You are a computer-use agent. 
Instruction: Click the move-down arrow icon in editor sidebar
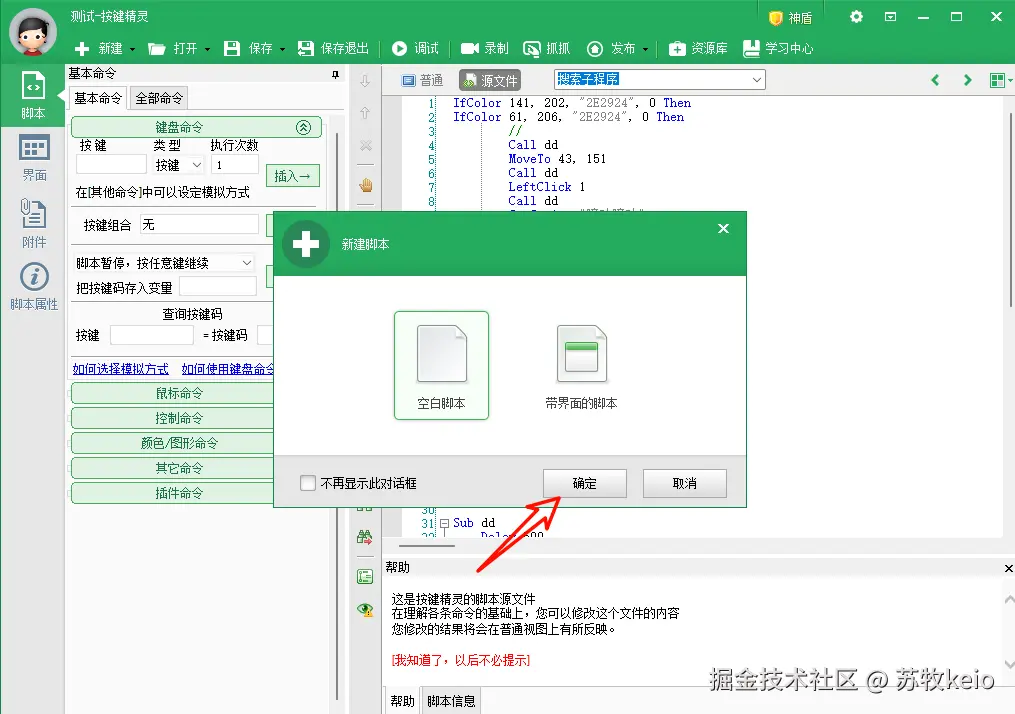[x=365, y=81]
